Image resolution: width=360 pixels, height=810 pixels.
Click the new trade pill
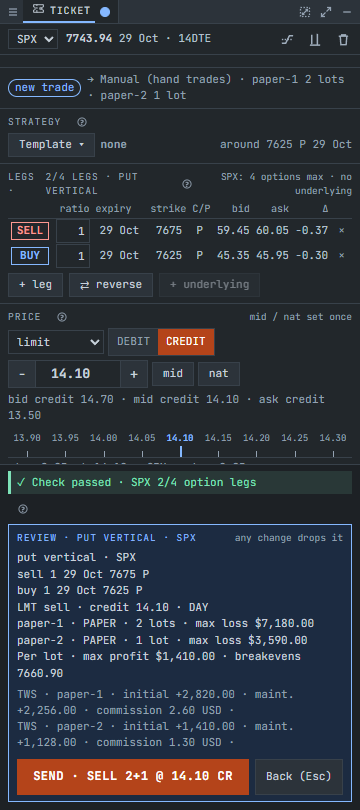click(x=44, y=87)
